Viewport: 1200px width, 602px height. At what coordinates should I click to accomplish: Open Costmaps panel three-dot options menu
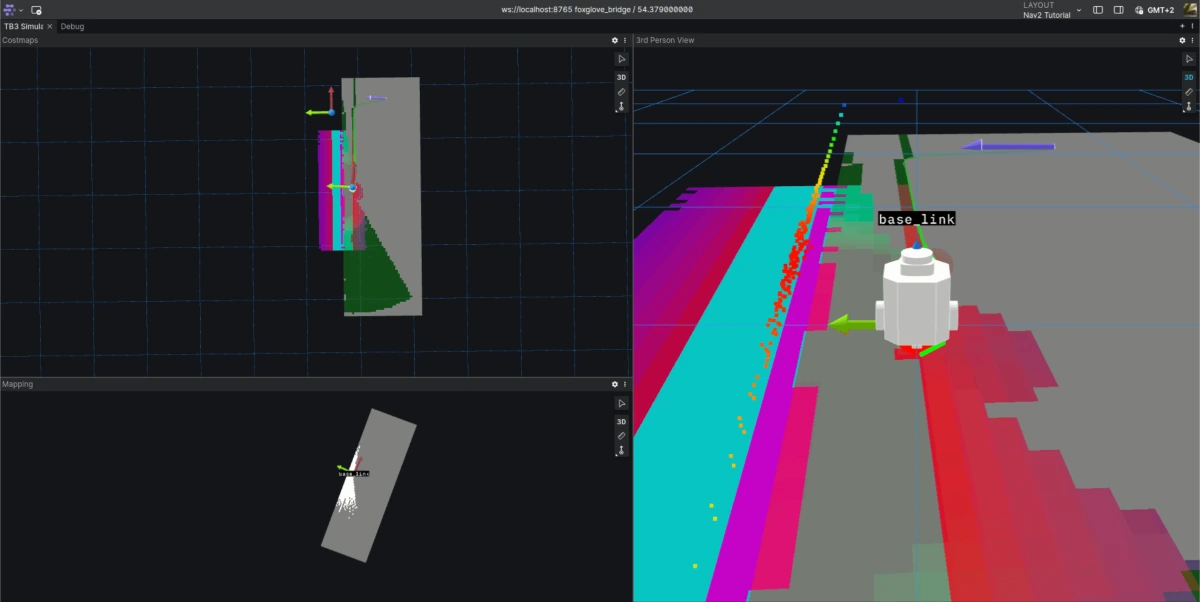[x=626, y=40]
